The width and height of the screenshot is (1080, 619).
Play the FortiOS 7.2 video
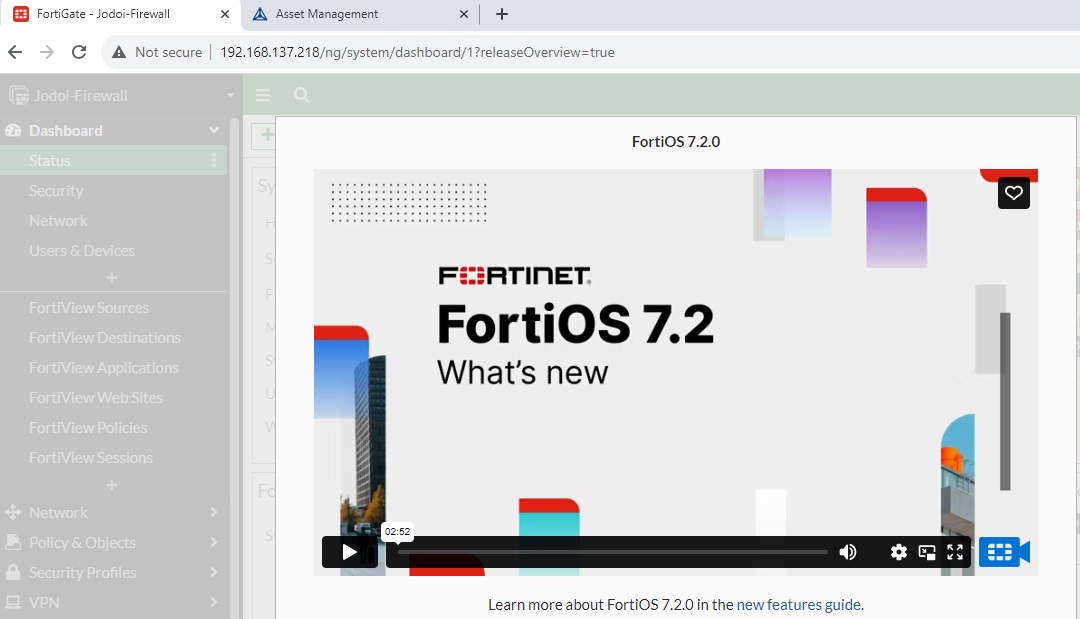(349, 552)
